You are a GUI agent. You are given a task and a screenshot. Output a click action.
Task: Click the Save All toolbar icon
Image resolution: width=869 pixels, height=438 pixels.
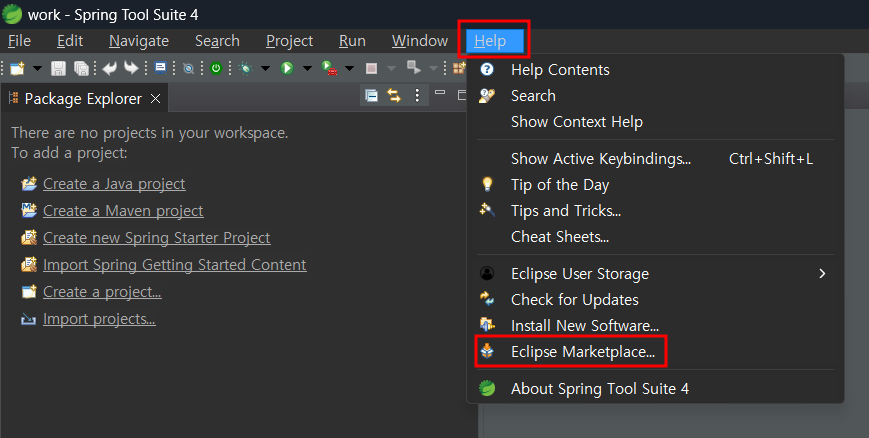pos(81,68)
